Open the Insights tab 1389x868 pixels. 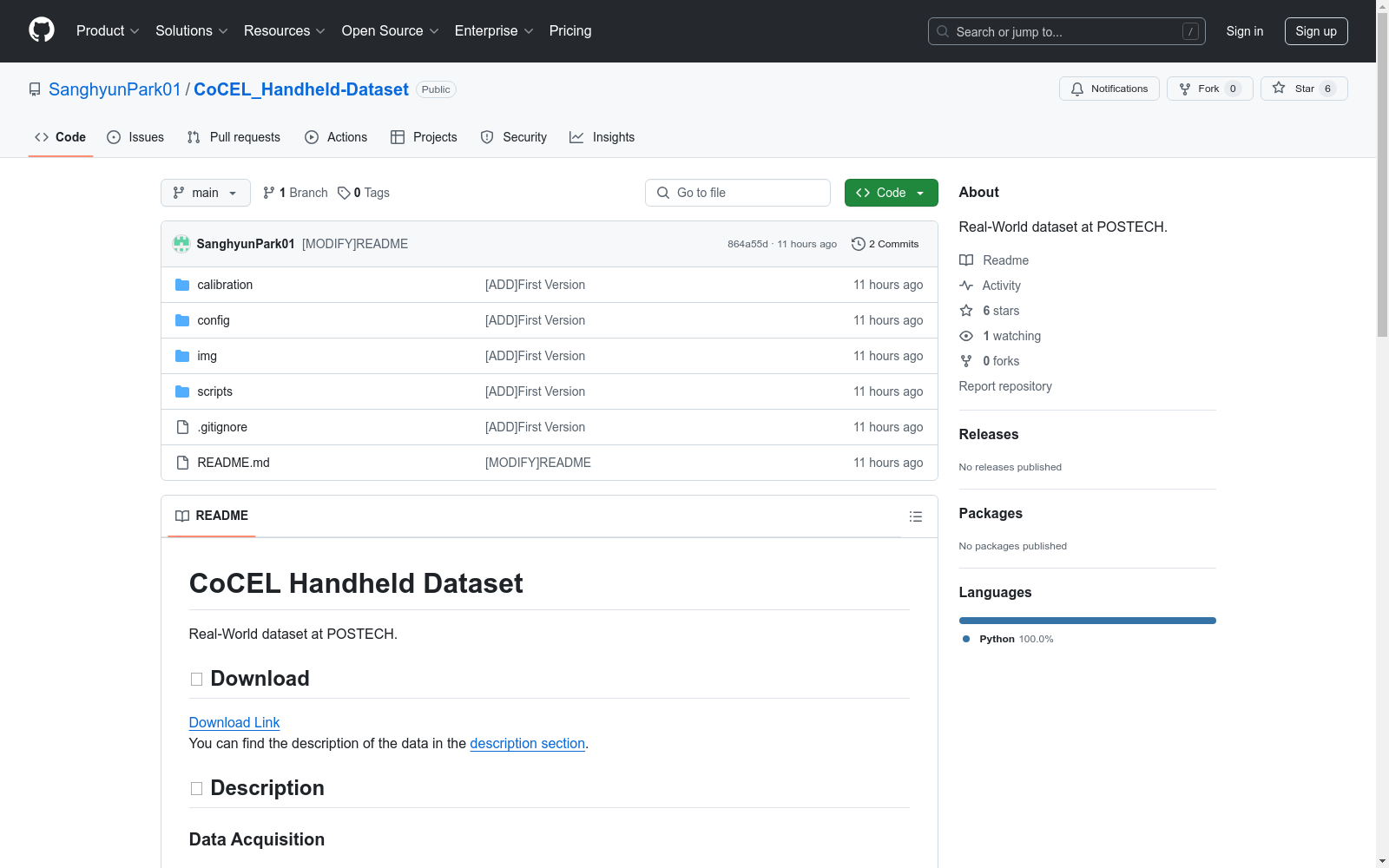pyautogui.click(x=602, y=137)
